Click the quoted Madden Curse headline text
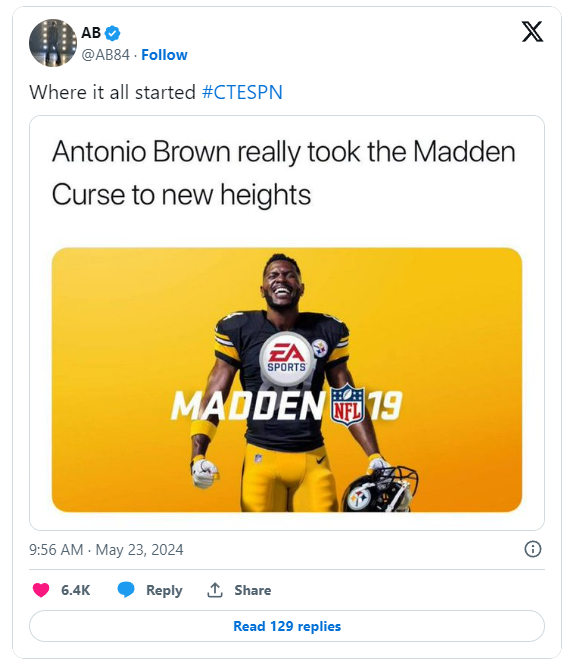570x670 pixels. 283,173
